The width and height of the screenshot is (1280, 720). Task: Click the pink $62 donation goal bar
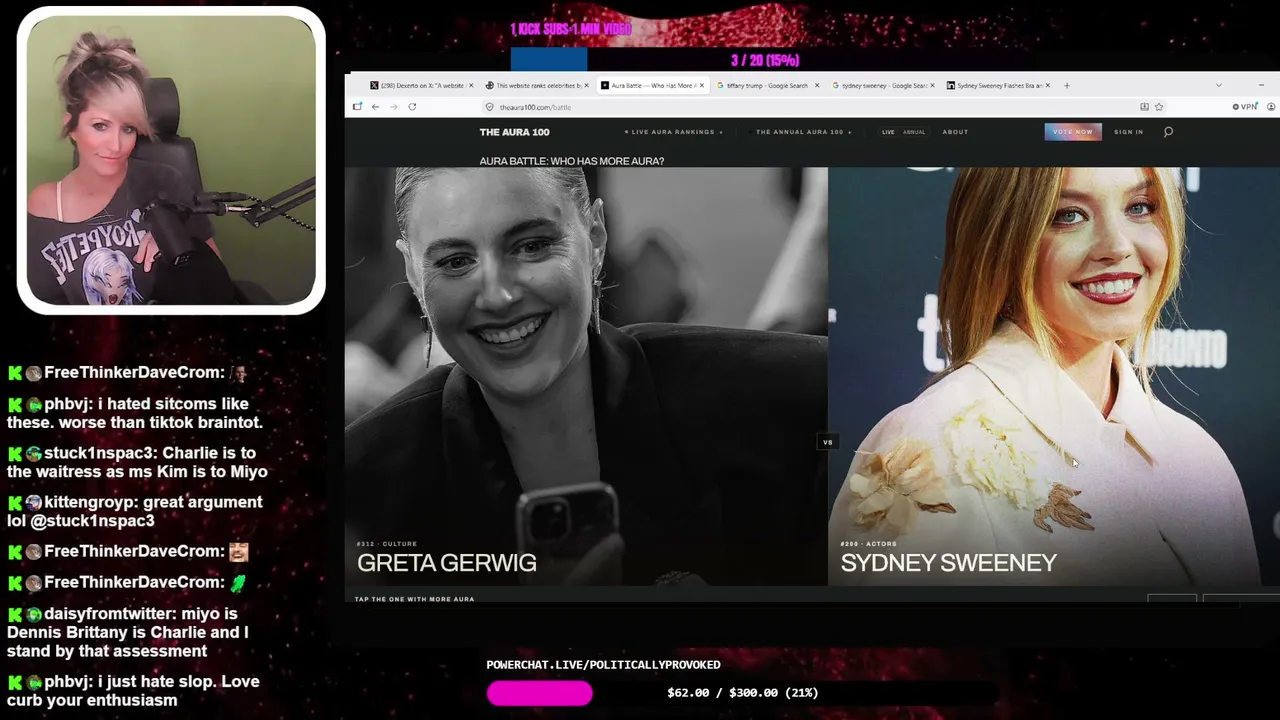pos(540,693)
